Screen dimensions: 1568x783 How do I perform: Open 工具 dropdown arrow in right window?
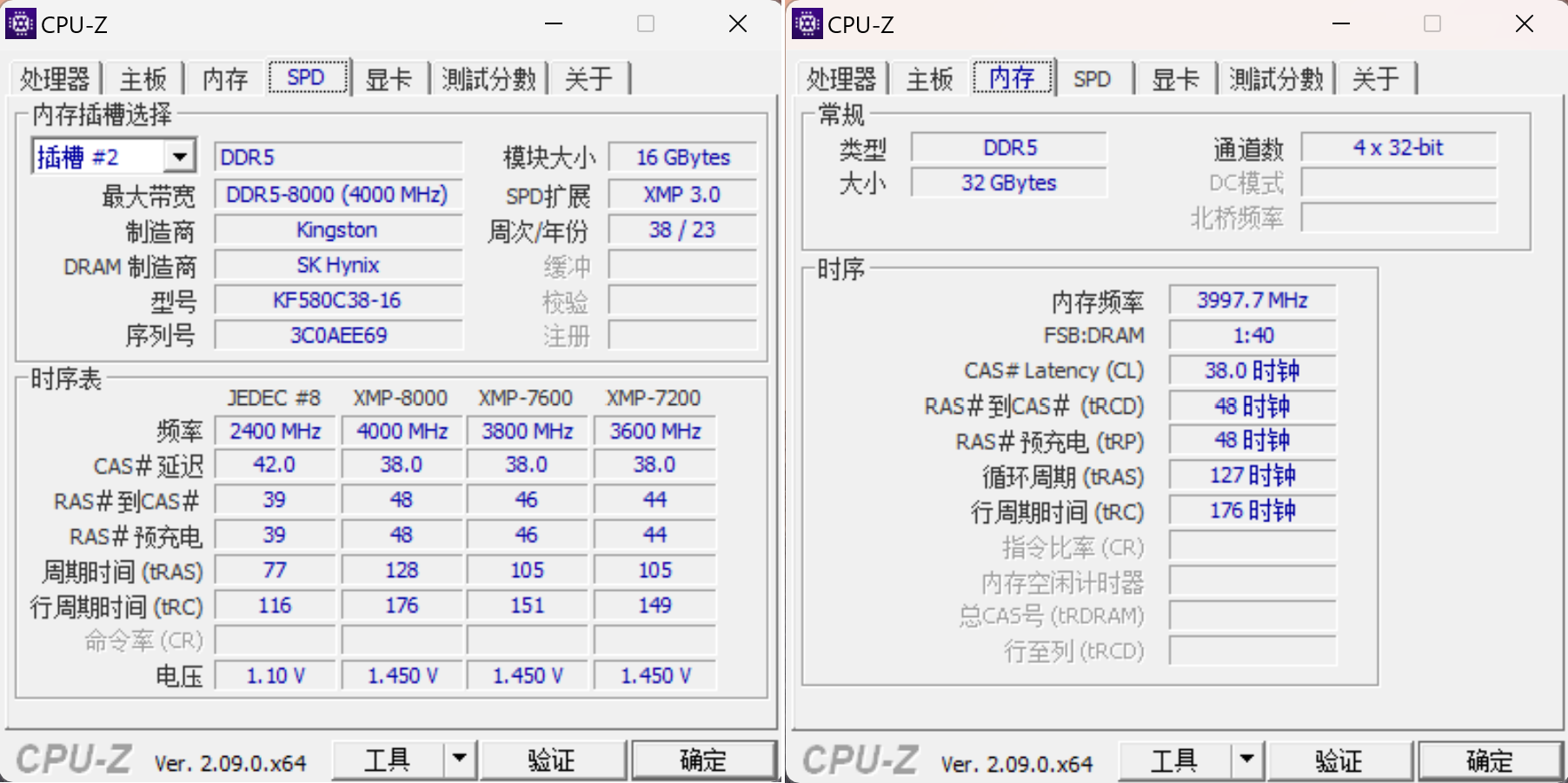pos(1247,760)
